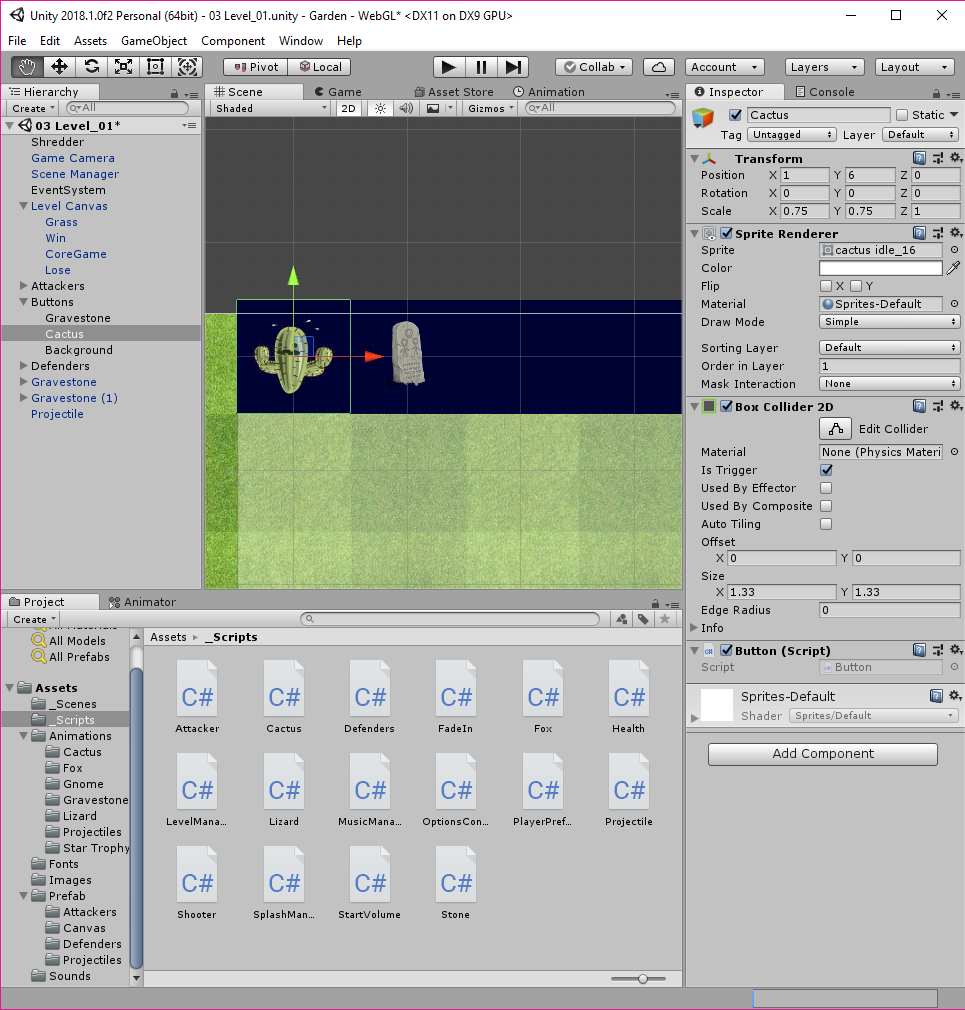
Task: Select the Move tool
Action: tap(59, 67)
